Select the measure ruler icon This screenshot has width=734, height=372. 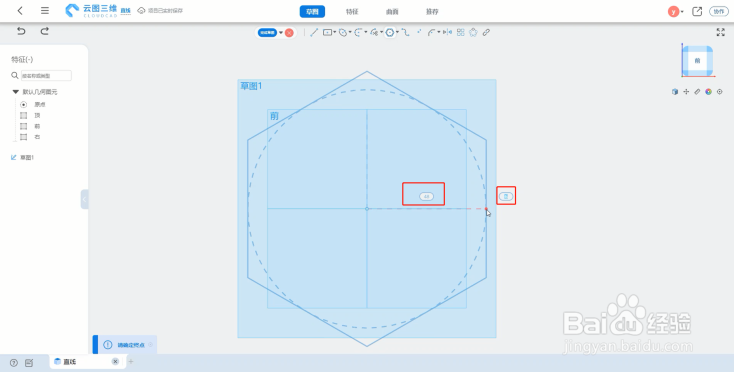click(697, 92)
